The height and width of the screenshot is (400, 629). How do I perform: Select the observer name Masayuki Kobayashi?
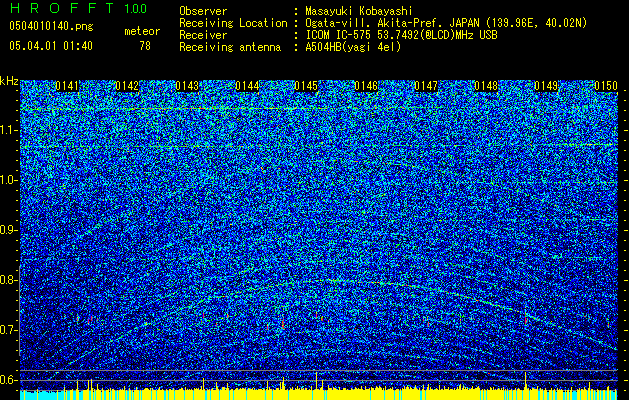click(358, 11)
